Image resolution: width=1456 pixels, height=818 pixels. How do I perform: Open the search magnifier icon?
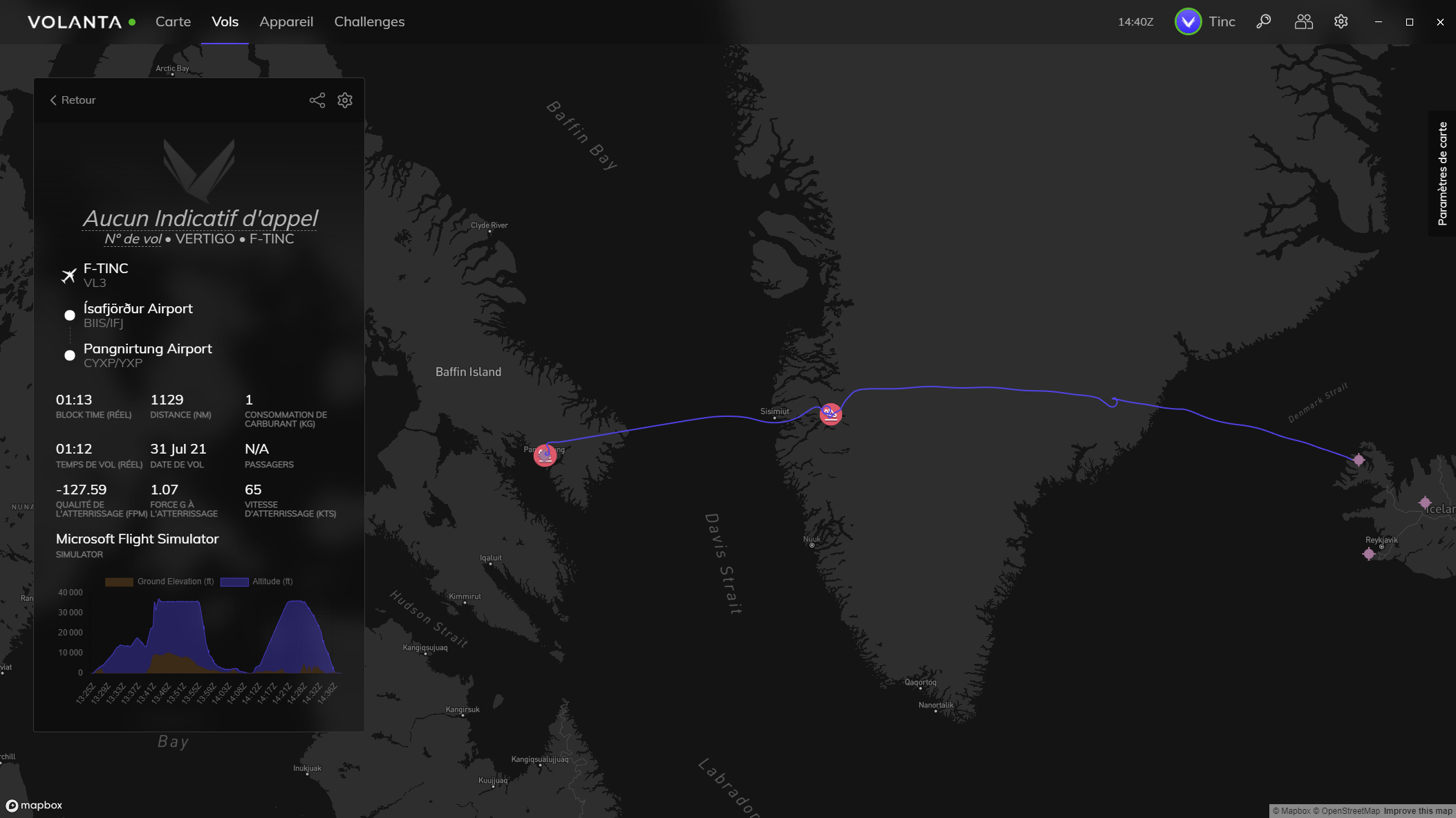[x=1264, y=21]
